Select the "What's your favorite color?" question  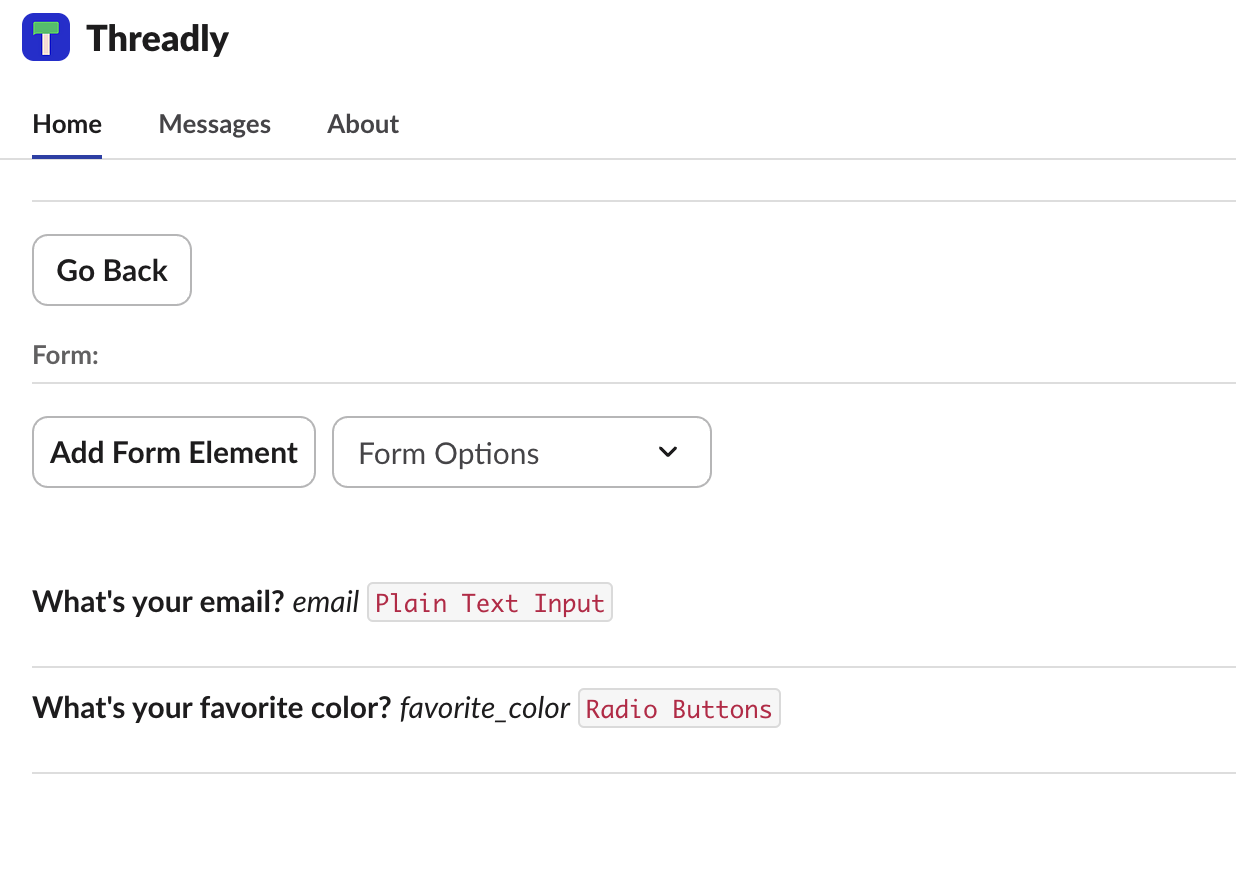(x=211, y=708)
